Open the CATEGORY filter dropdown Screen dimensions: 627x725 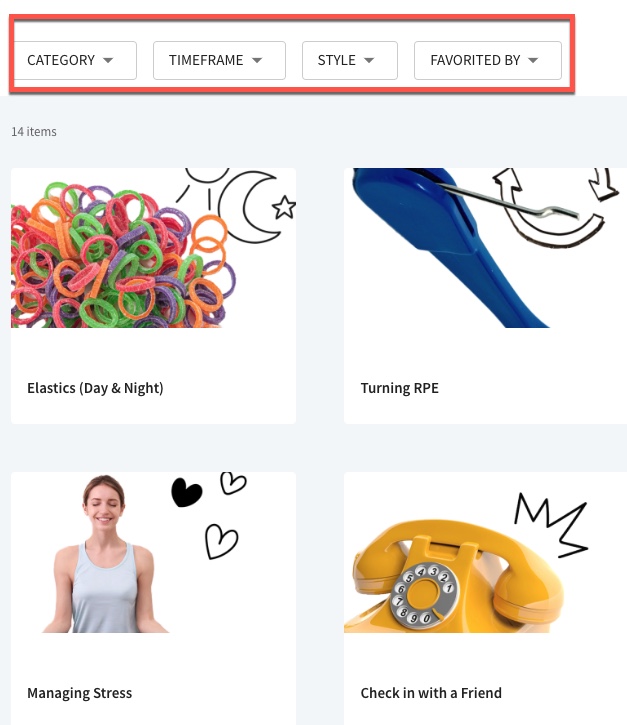coord(75,61)
